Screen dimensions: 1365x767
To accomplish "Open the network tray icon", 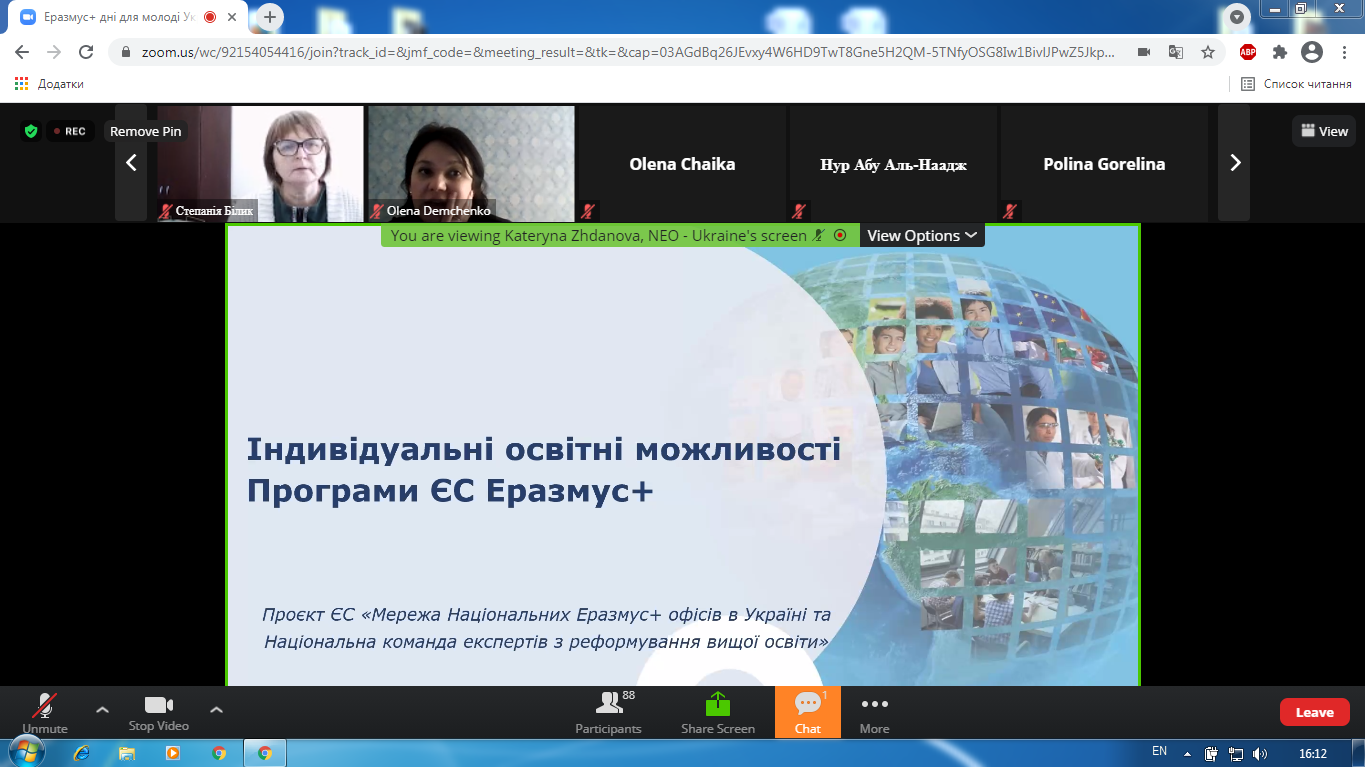I will (x=1236, y=753).
